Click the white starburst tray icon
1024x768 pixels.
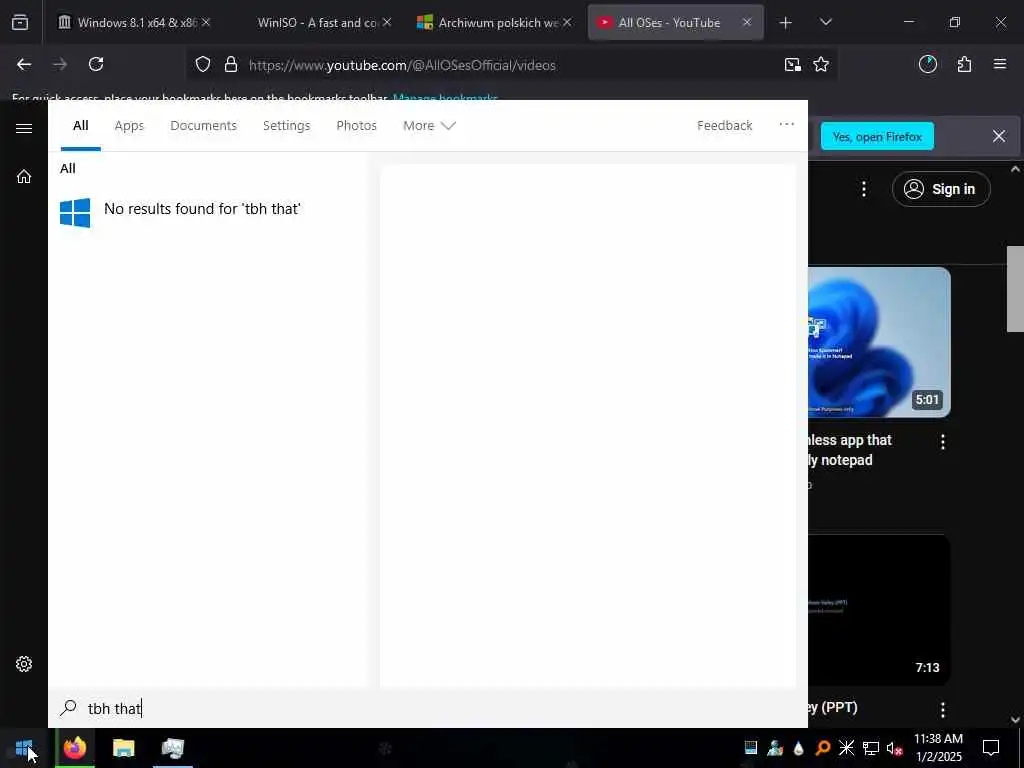[x=846, y=748]
